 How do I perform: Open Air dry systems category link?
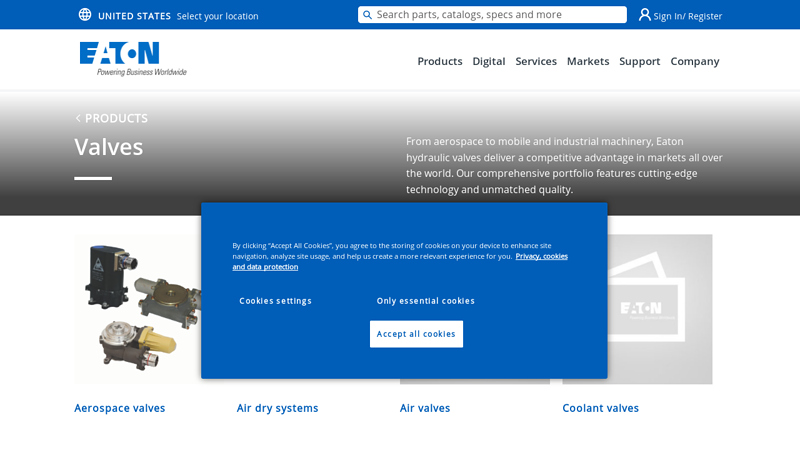coord(277,408)
